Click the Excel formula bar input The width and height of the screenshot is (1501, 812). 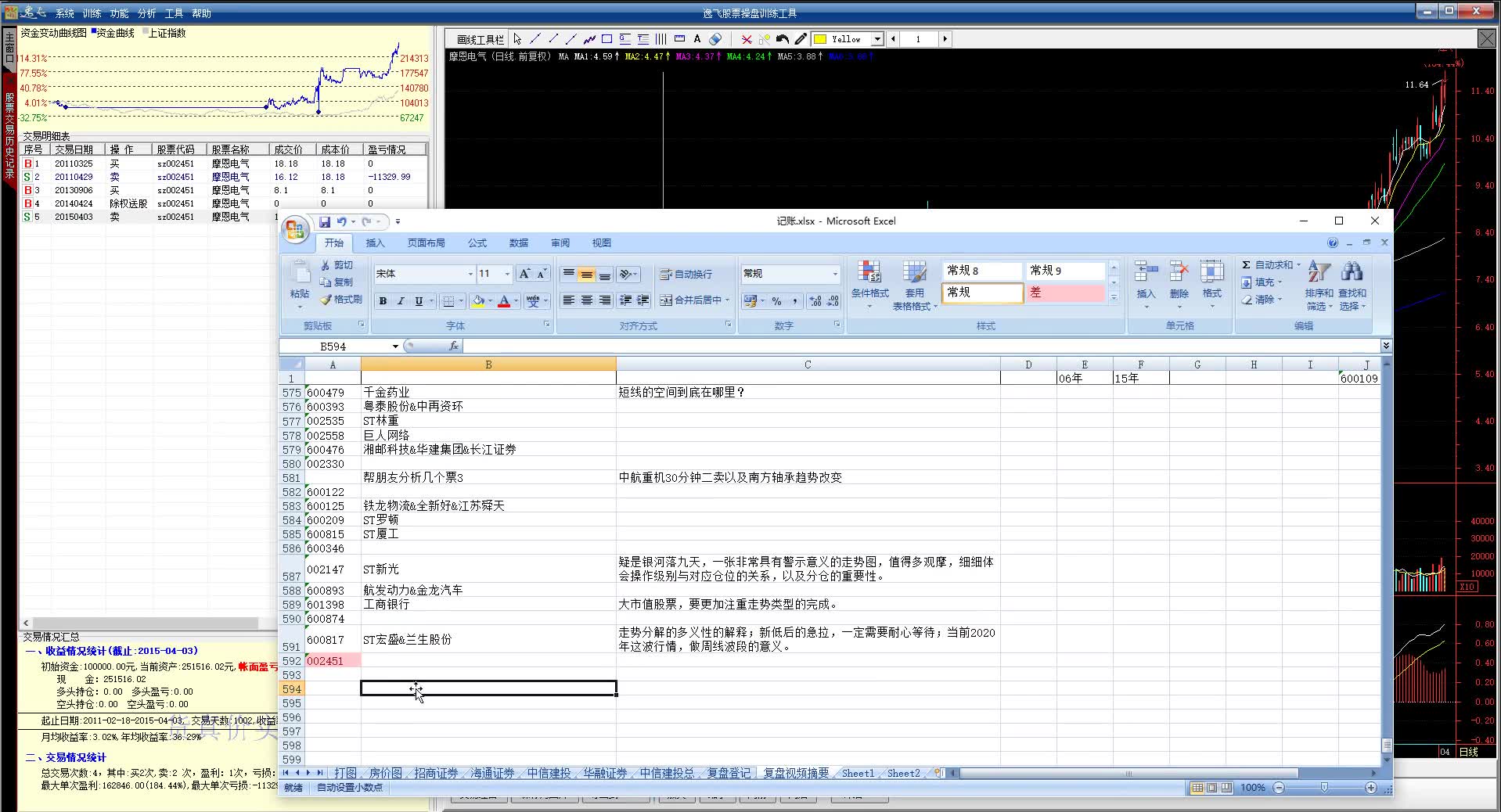921,347
